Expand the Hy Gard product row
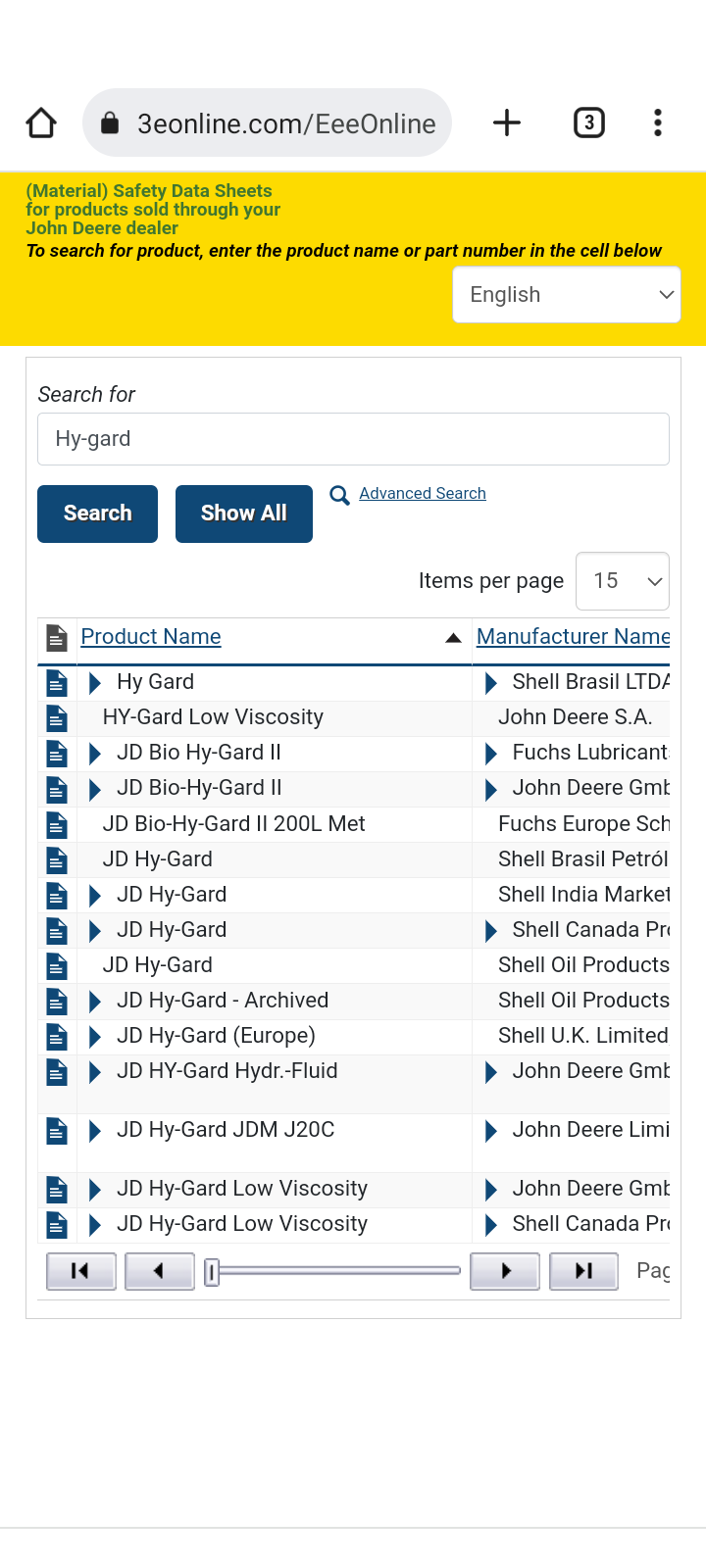The image size is (706, 1568). tap(95, 682)
